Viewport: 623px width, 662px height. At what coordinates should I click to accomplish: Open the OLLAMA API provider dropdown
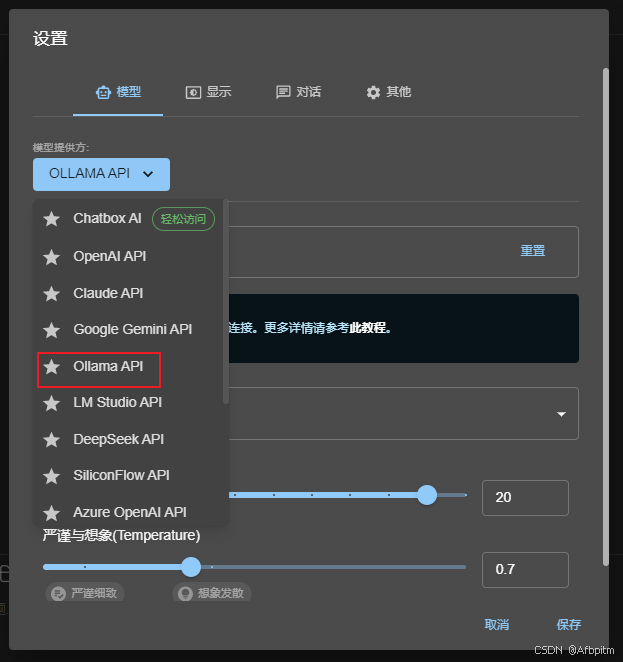pos(101,174)
